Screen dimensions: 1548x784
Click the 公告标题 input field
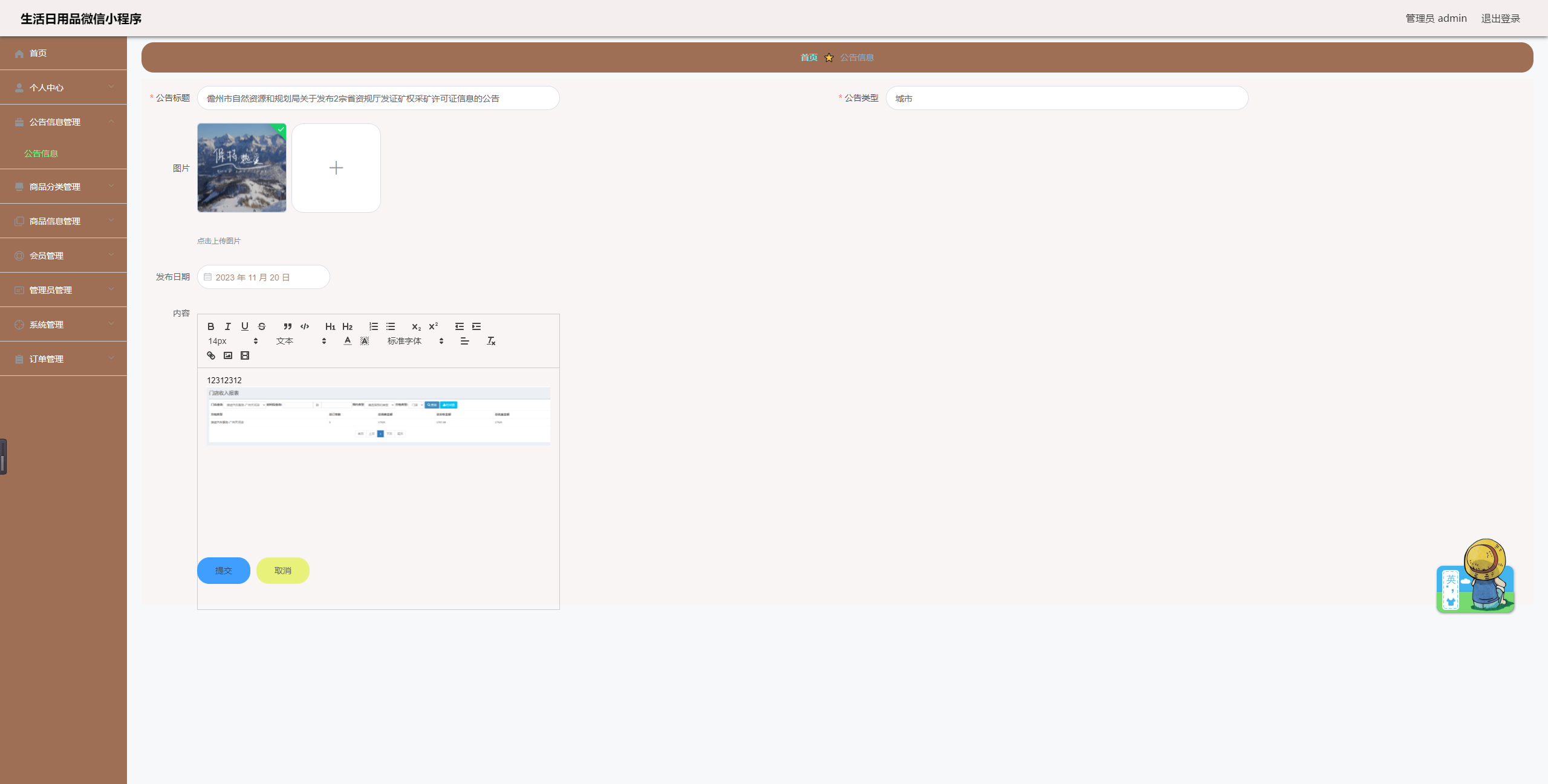point(379,98)
